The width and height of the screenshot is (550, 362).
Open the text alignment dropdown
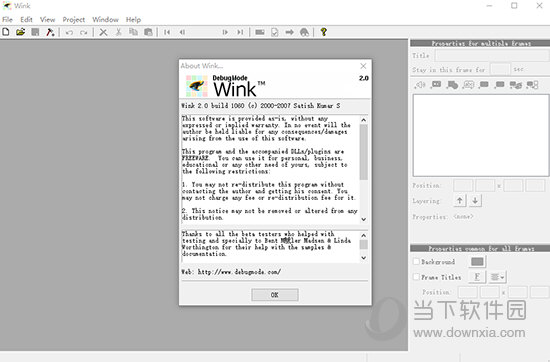[497, 277]
